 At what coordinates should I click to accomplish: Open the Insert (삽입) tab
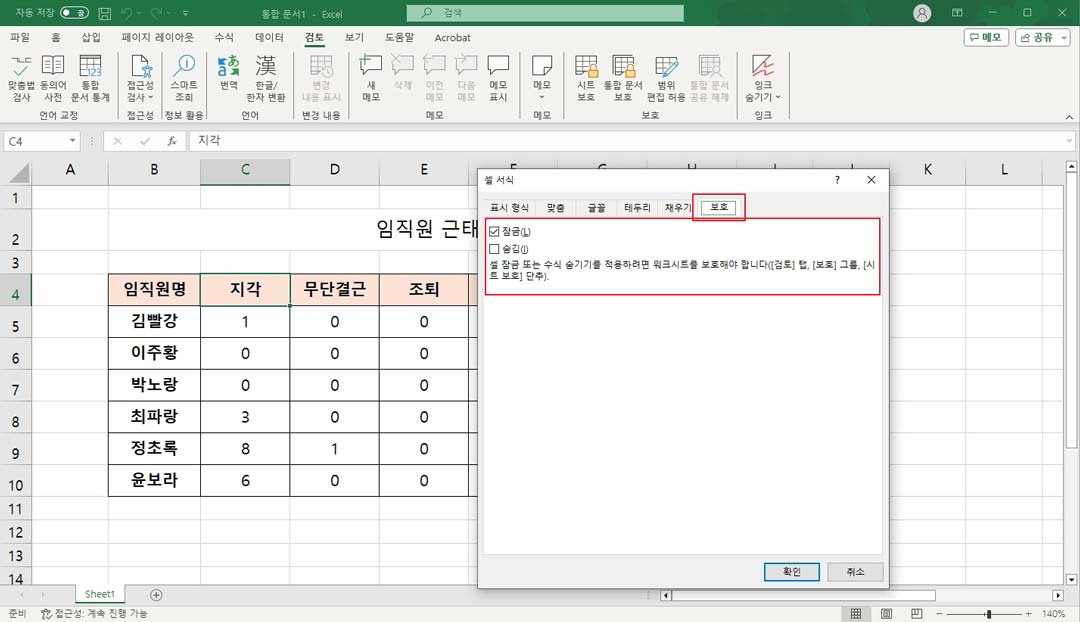[x=91, y=37]
